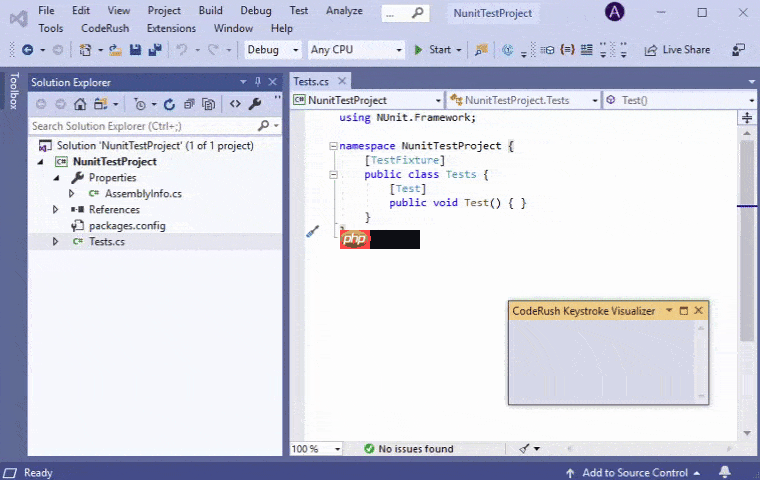The width and height of the screenshot is (760, 480).
Task: Expand the AssemblyInfo.cs node arrow
Action: click(71, 193)
